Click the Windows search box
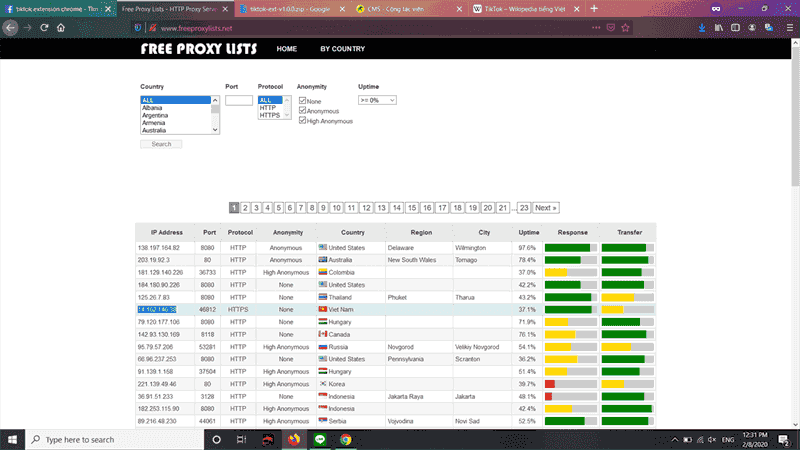 pyautogui.click(x=115, y=439)
